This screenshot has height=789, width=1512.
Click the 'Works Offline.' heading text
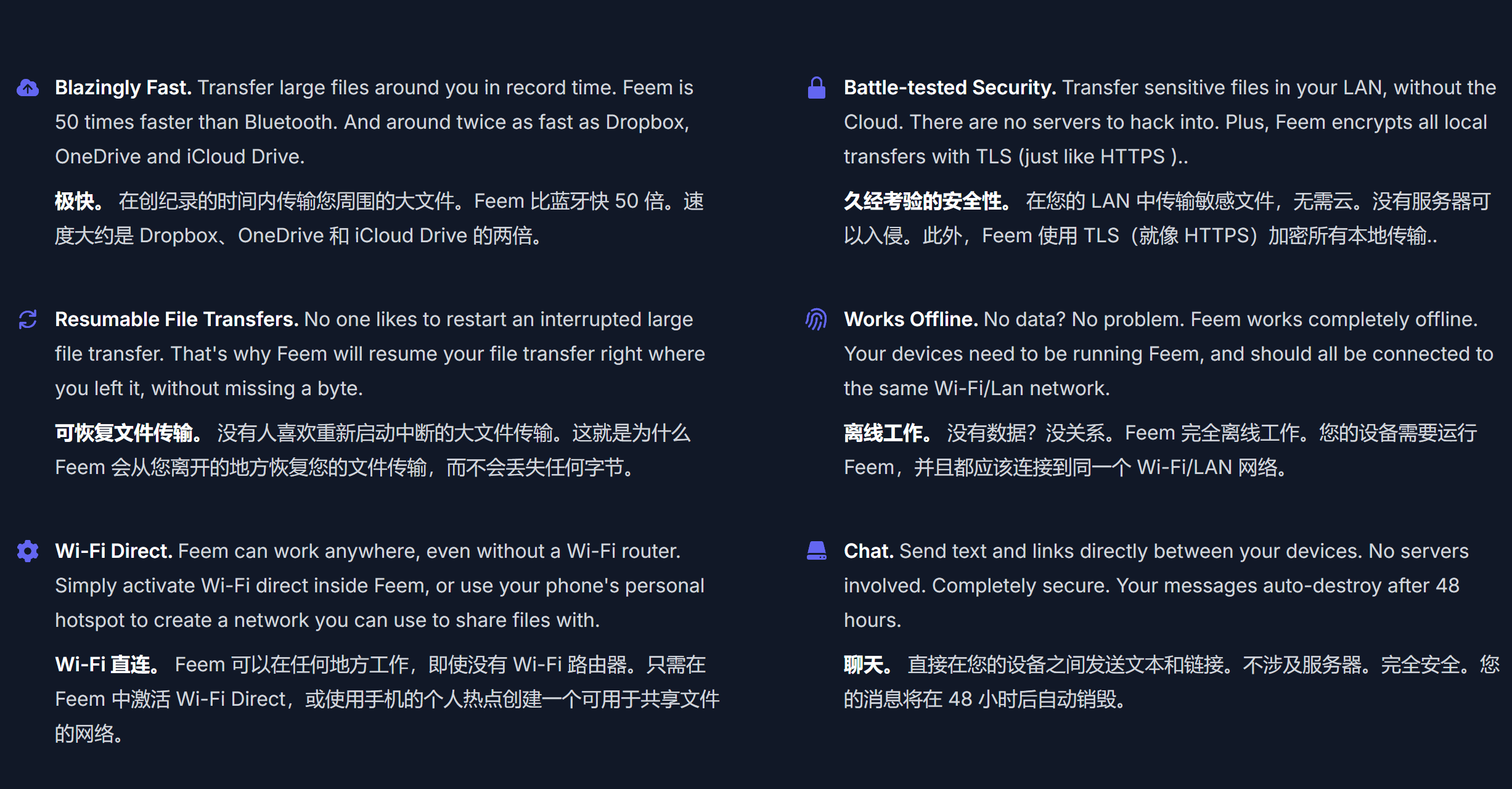coord(910,319)
